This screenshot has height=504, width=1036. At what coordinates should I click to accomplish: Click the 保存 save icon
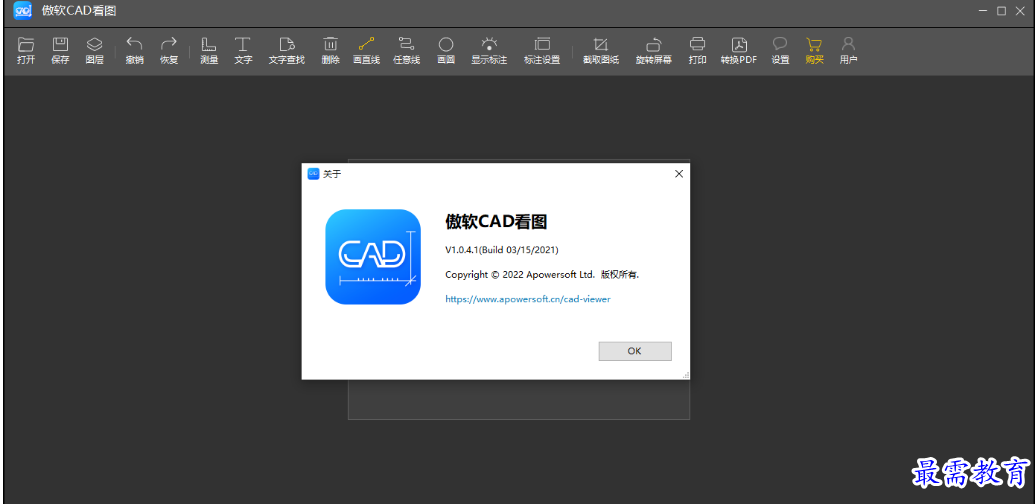[x=60, y=51]
